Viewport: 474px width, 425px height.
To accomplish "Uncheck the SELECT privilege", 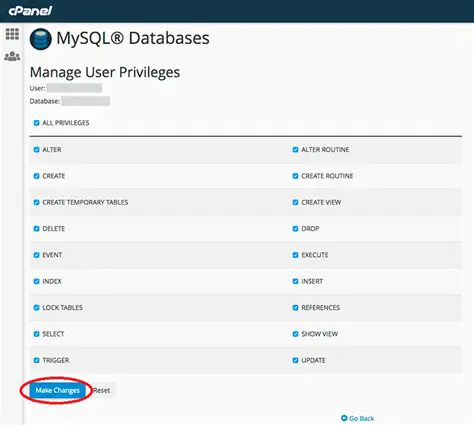I will point(37,334).
